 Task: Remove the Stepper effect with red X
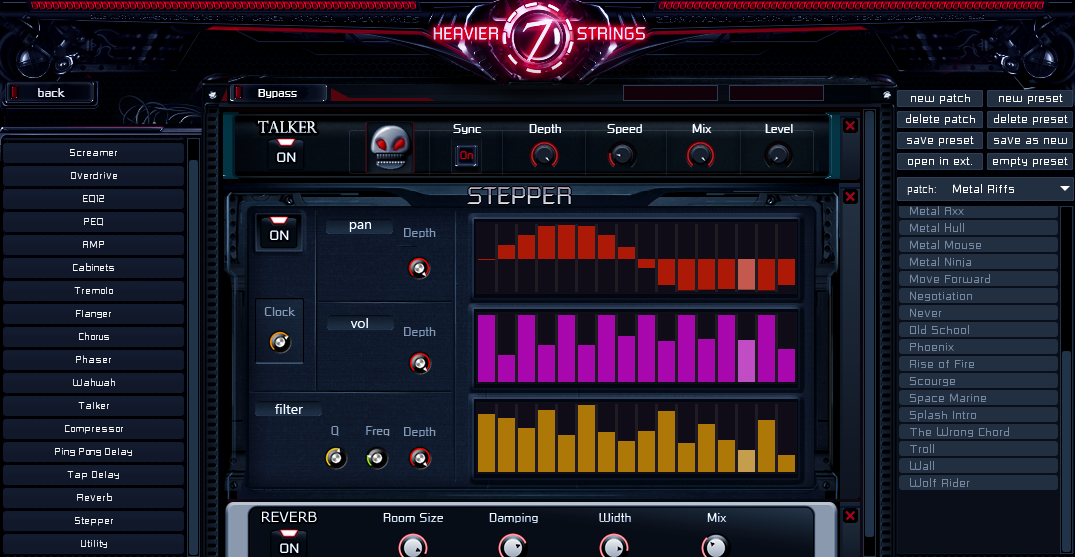(x=850, y=197)
